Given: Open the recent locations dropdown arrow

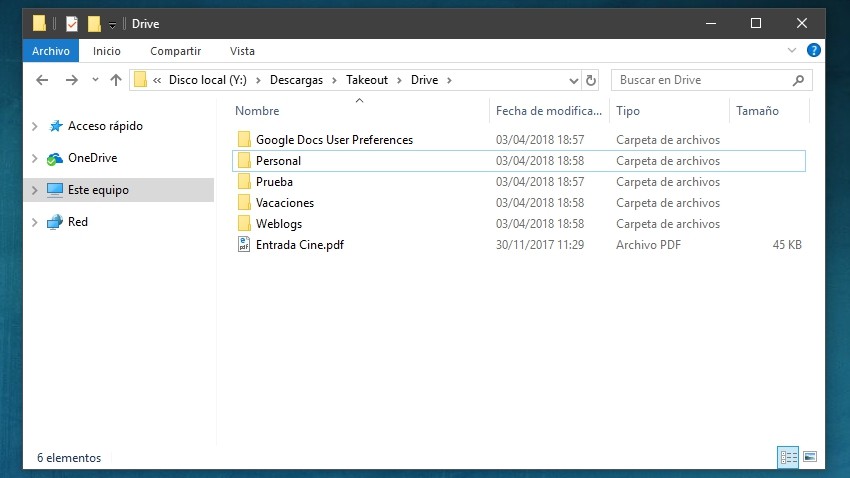Looking at the screenshot, I should (x=95, y=80).
